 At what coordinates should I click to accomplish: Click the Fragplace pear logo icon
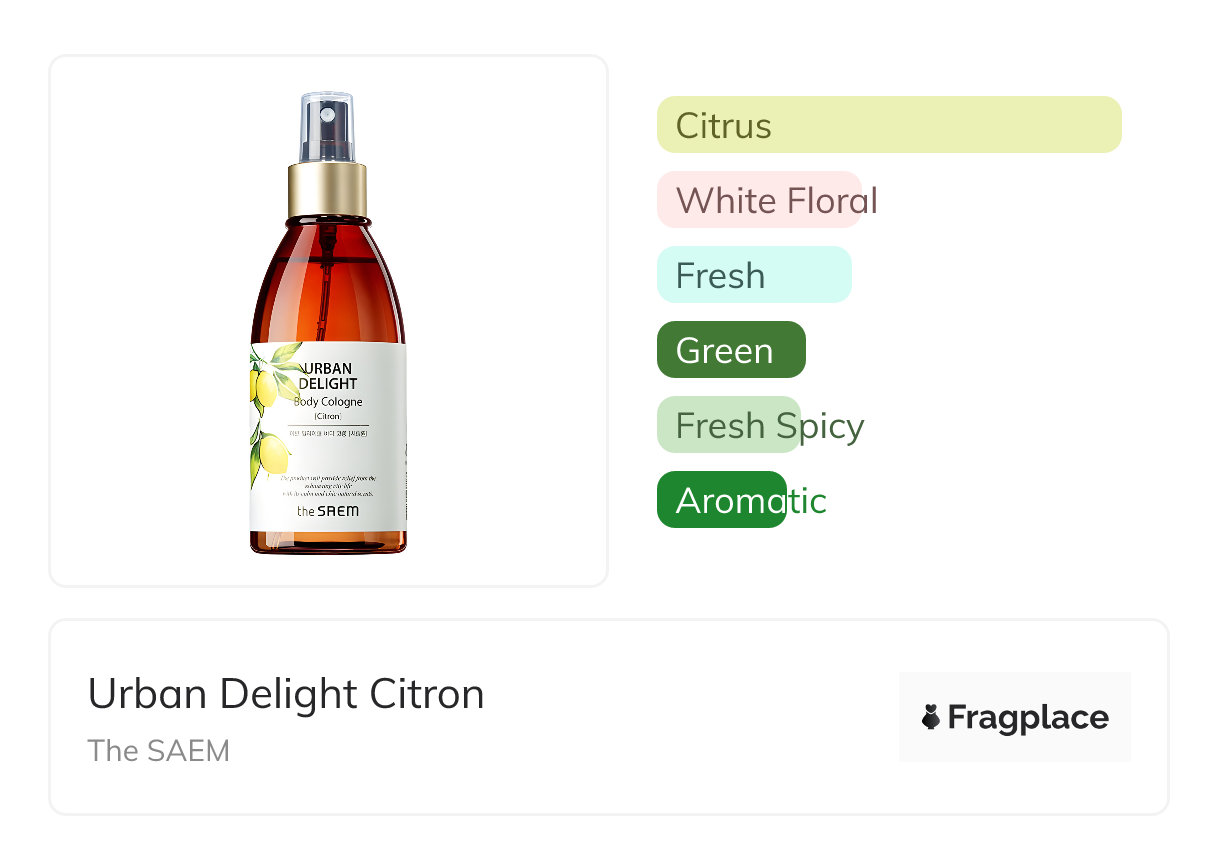(931, 717)
